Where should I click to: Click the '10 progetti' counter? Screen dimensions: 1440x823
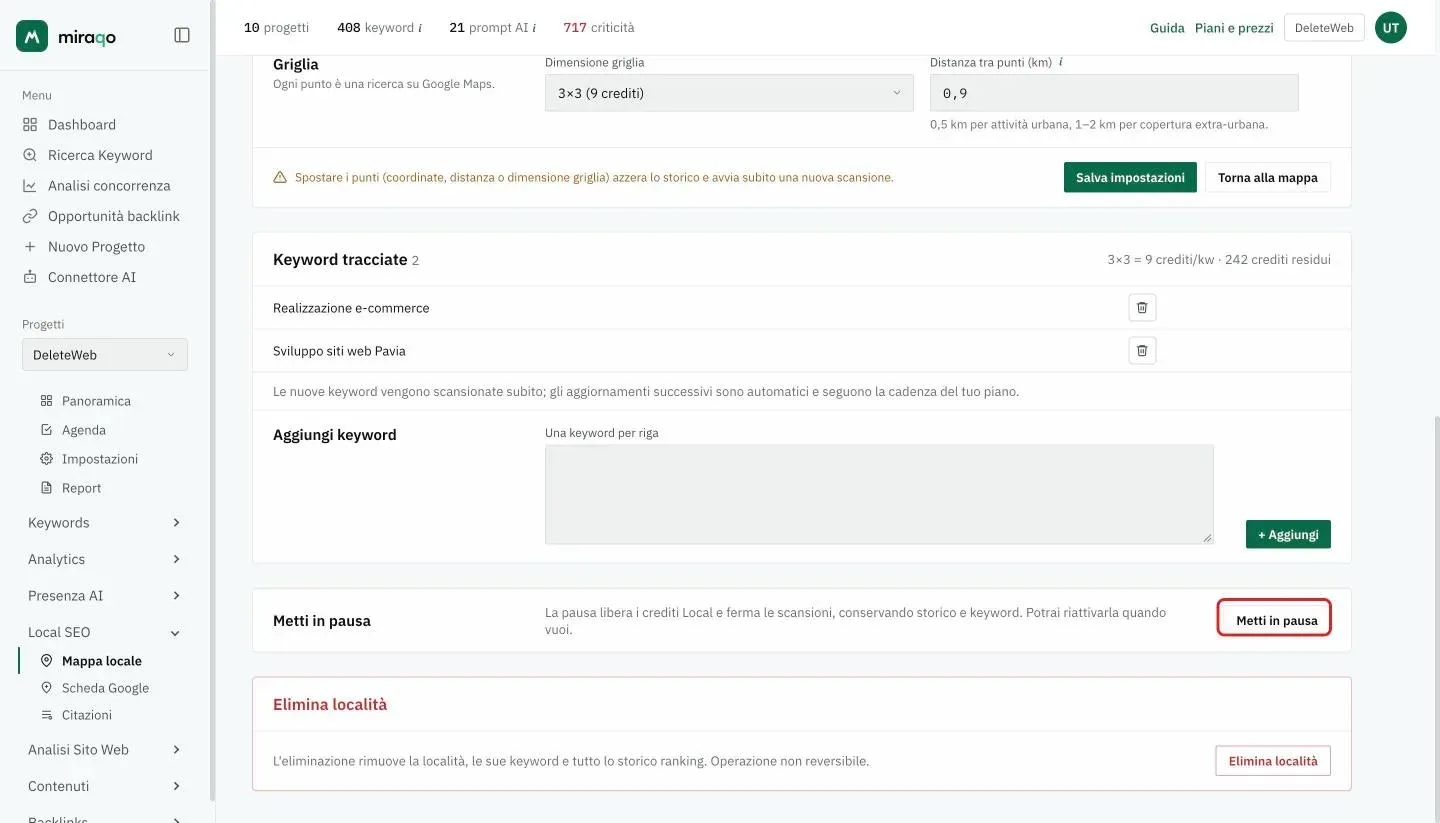pos(276,28)
